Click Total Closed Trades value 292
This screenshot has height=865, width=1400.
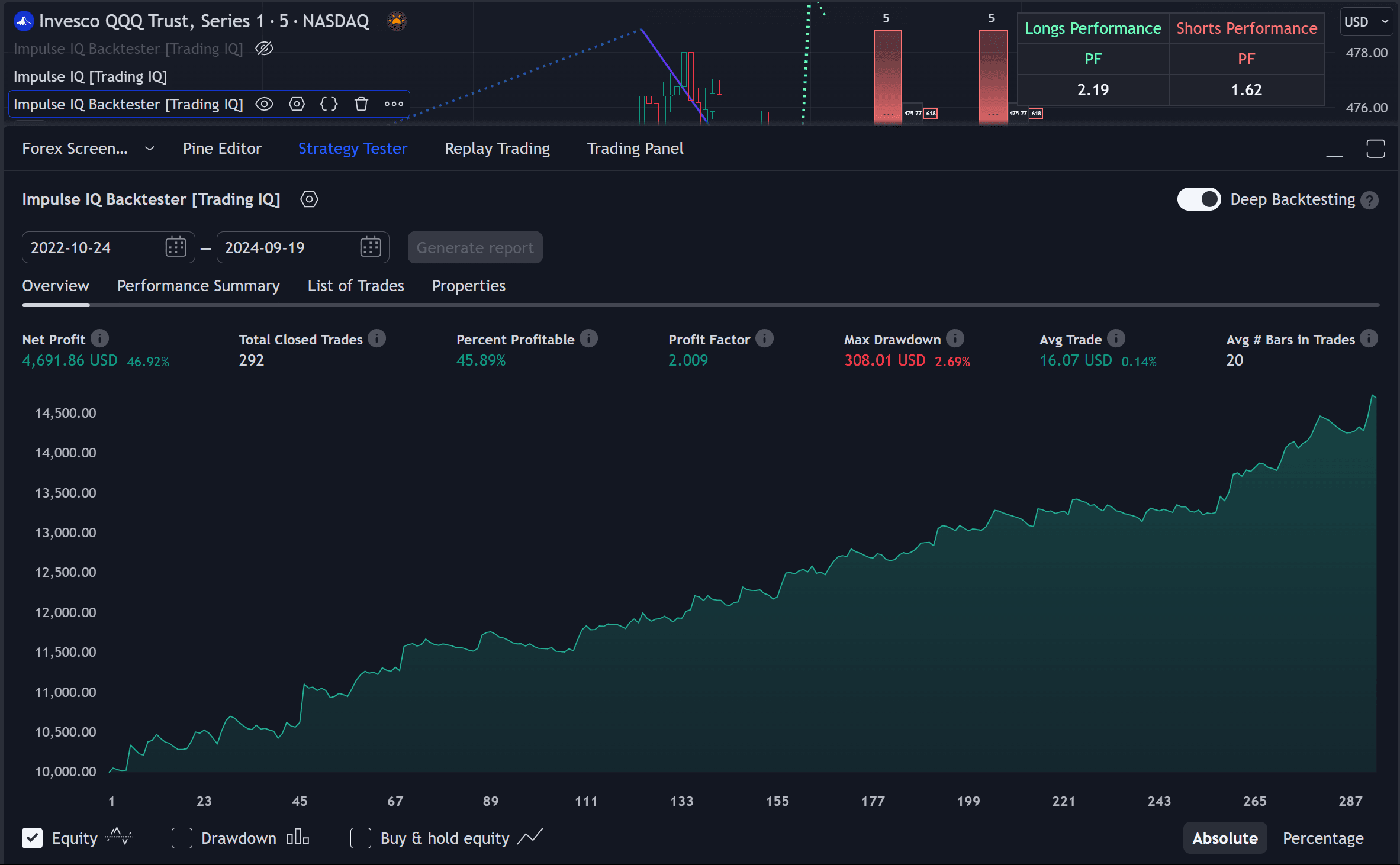click(252, 360)
